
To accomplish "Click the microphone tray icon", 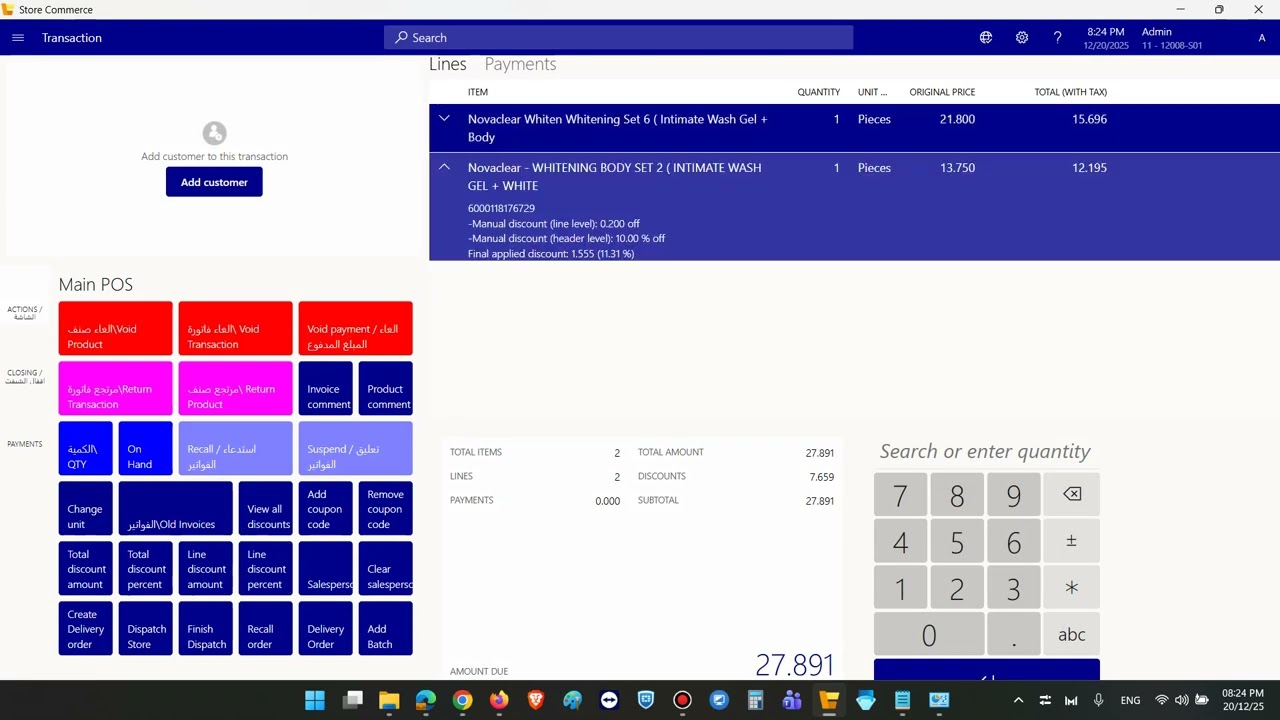I will pos(1098,700).
